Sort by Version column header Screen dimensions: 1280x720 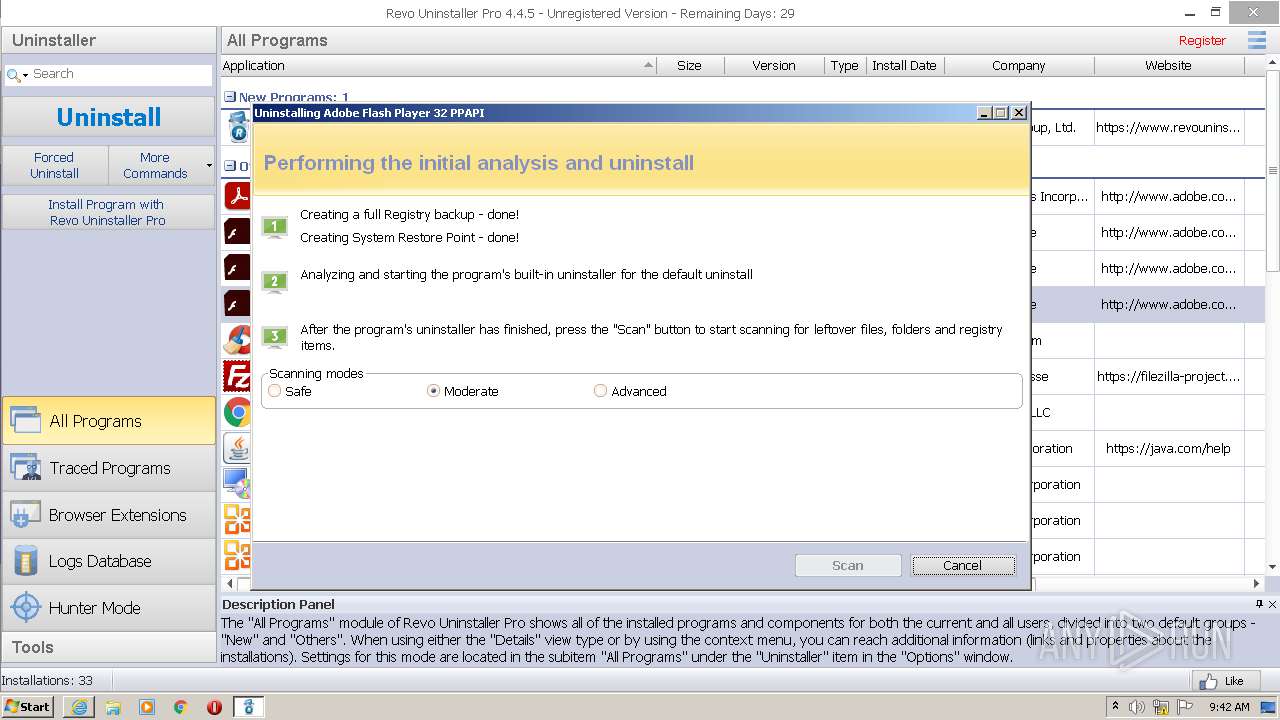click(x=774, y=65)
